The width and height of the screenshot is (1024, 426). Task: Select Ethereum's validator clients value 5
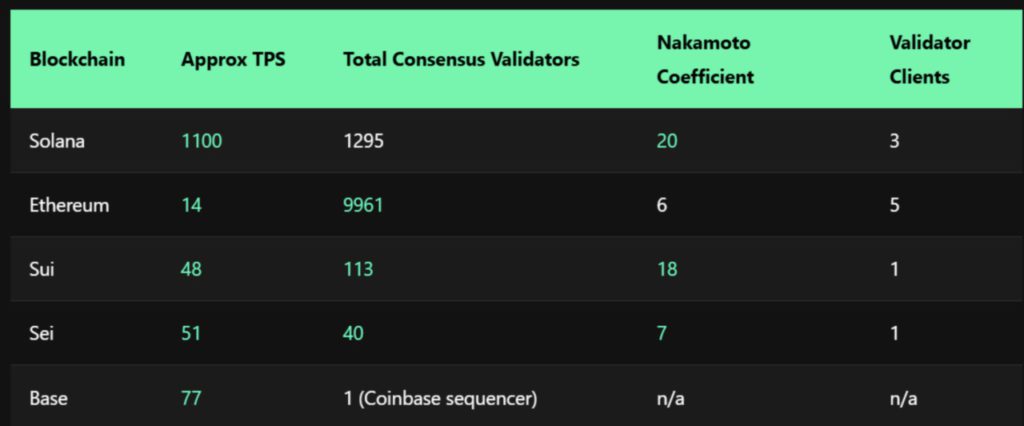(x=894, y=205)
